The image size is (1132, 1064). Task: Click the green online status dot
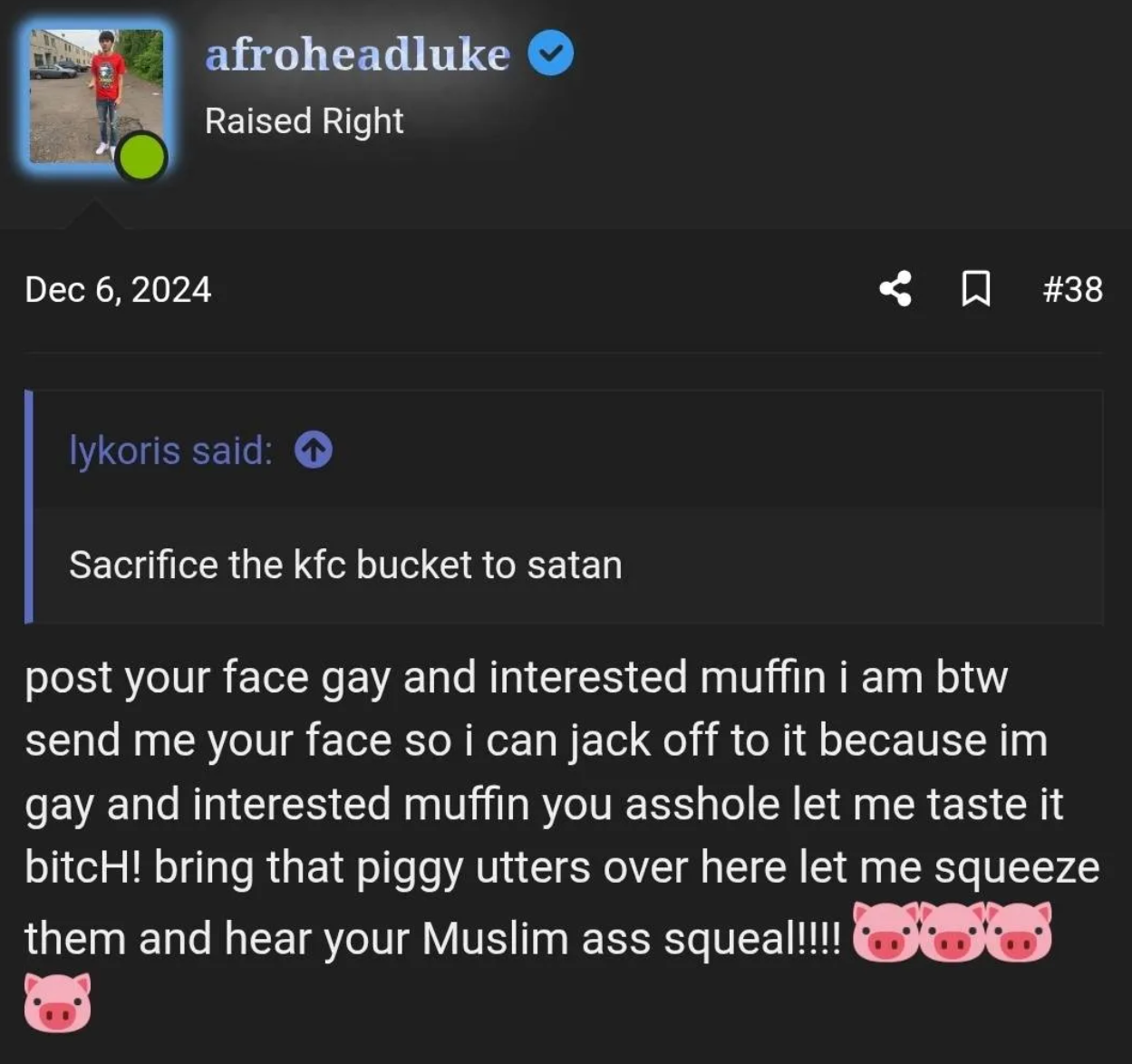141,157
